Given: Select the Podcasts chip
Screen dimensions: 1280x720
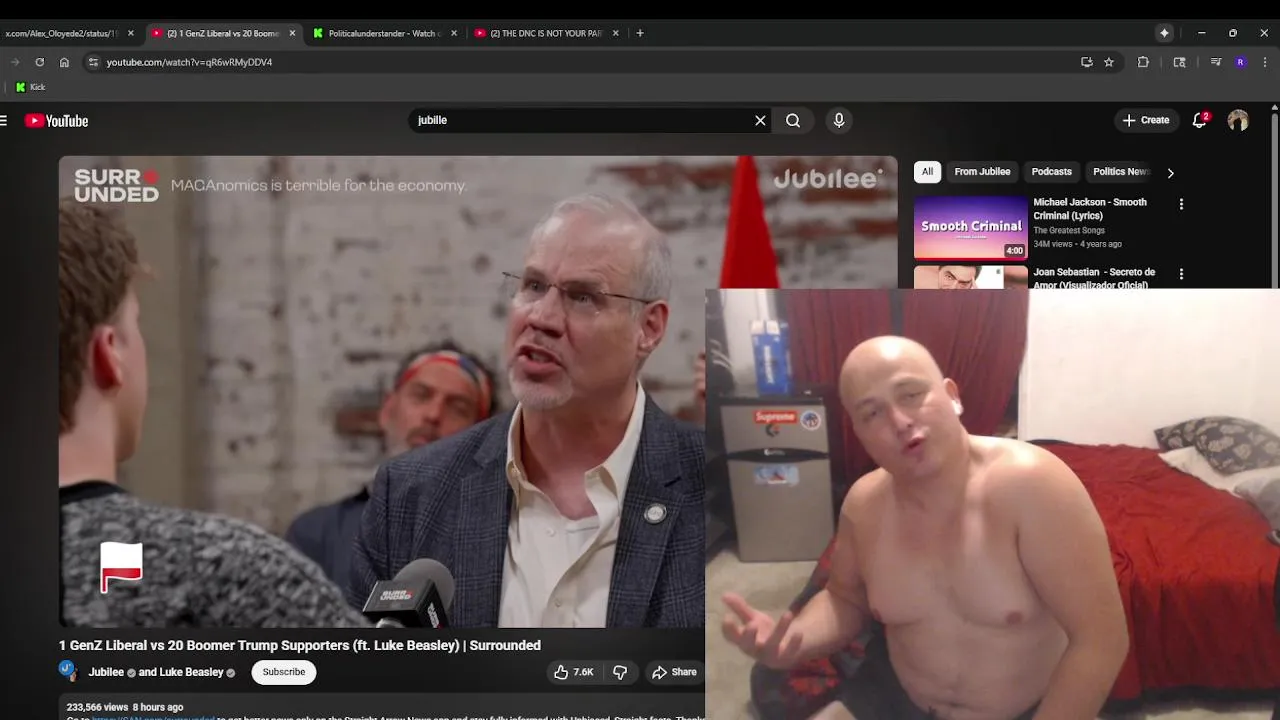Looking at the screenshot, I should point(1051,172).
